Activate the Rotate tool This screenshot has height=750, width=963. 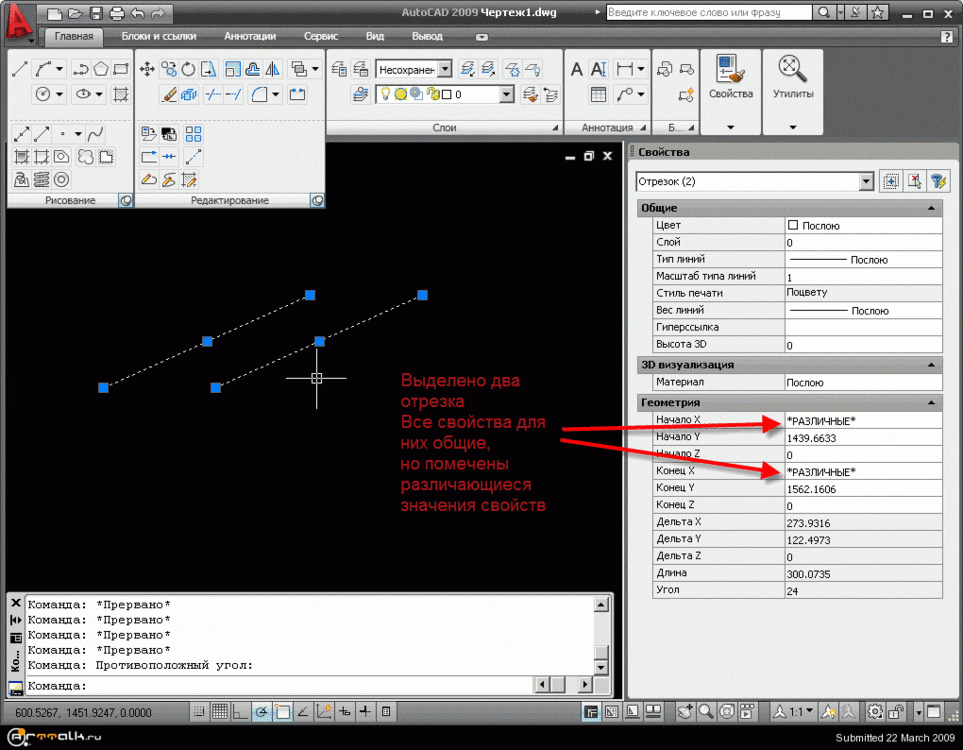(189, 69)
